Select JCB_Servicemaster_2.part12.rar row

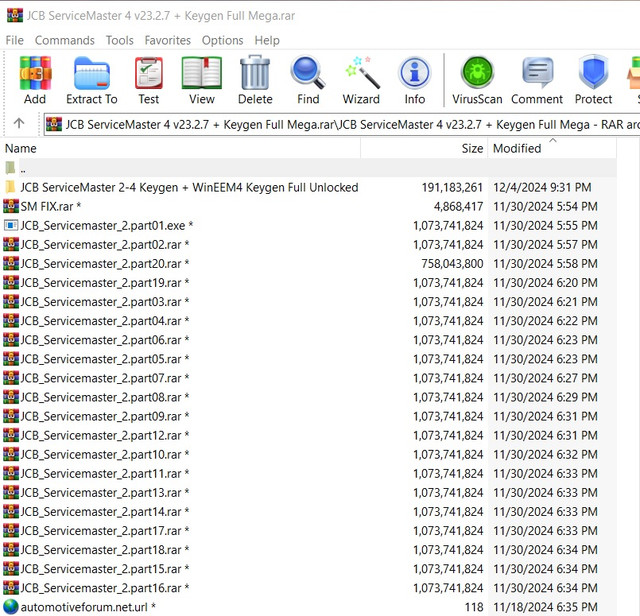pos(308,435)
